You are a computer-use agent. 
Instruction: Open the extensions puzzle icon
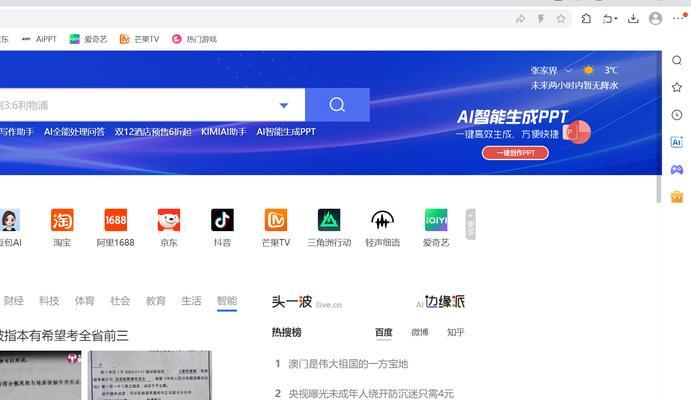[586, 19]
